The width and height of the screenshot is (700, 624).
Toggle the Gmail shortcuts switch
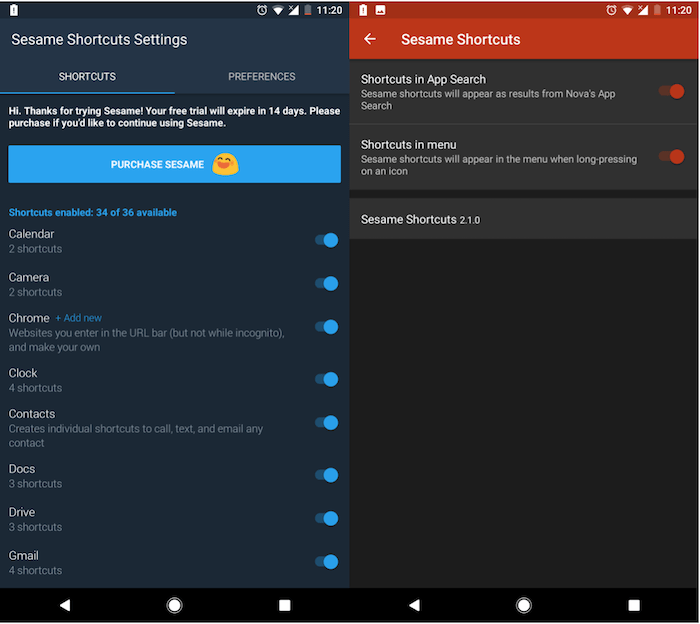pos(327,562)
